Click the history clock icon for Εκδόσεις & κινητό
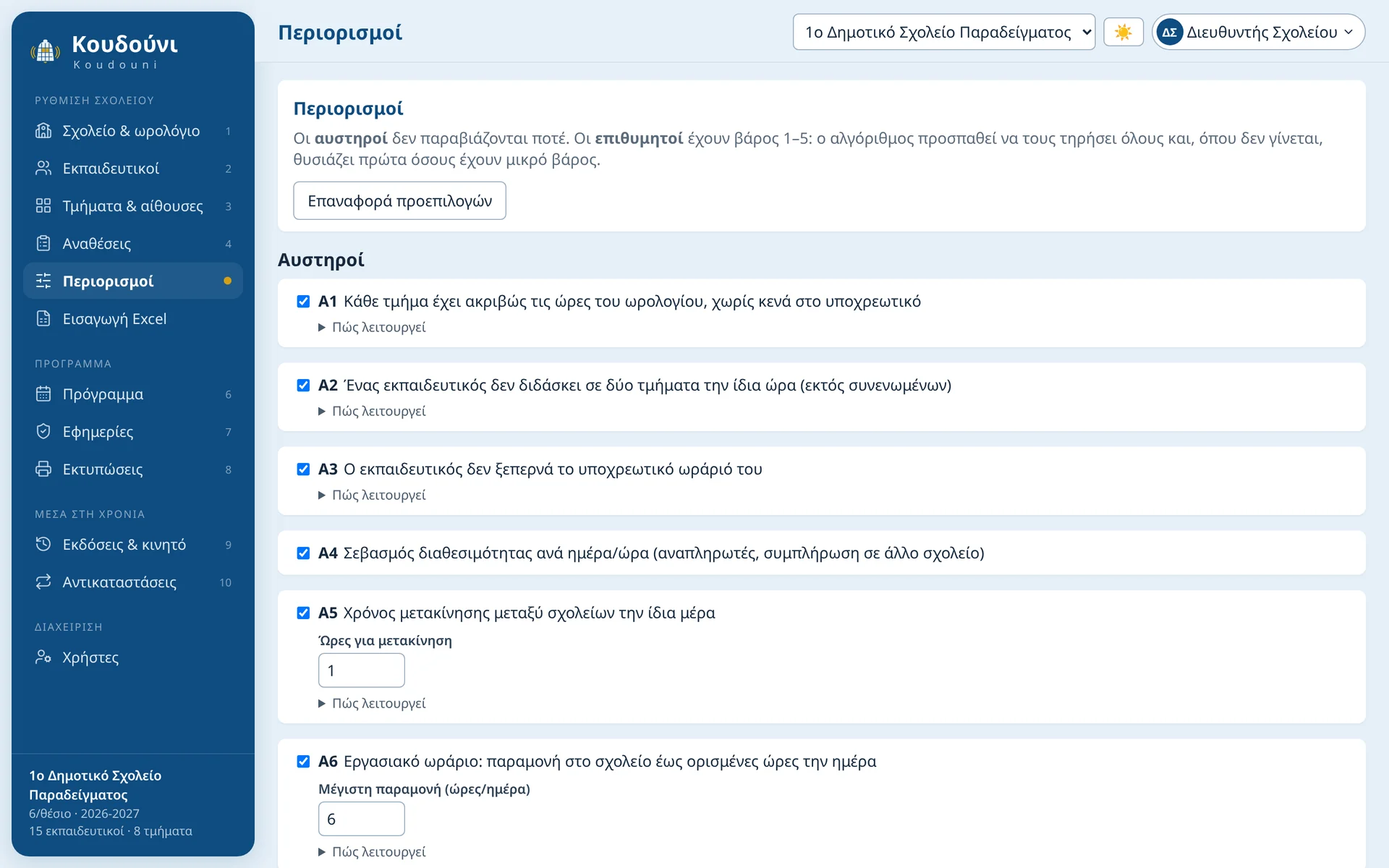 [43, 545]
